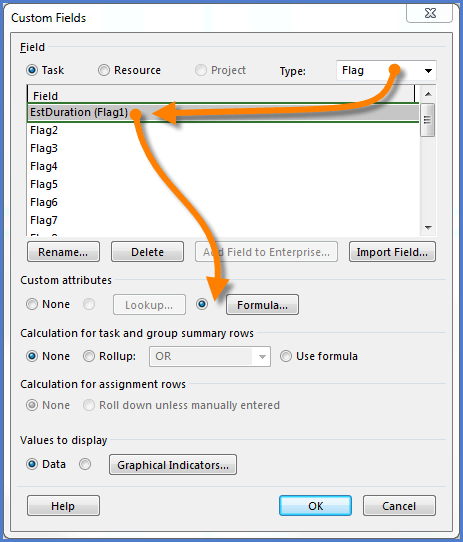
Task: Click the field list scroll up arrow
Action: pos(428,94)
